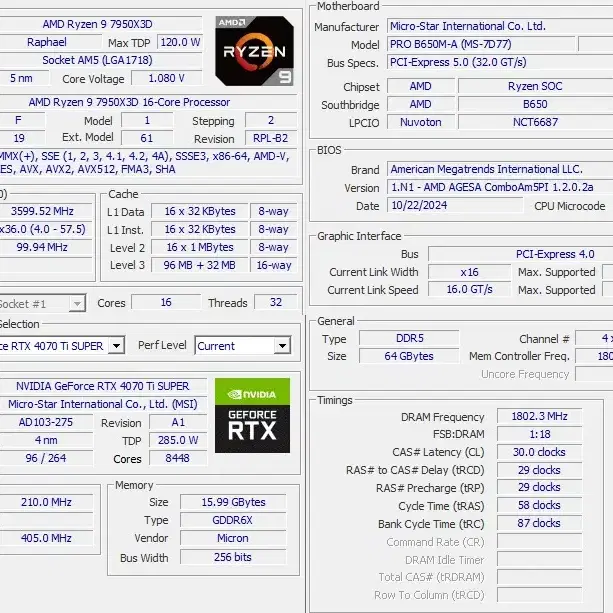Click the LPCIO Nuvoton vendor value
Screen dimensions: 613x613
(x=421, y=122)
